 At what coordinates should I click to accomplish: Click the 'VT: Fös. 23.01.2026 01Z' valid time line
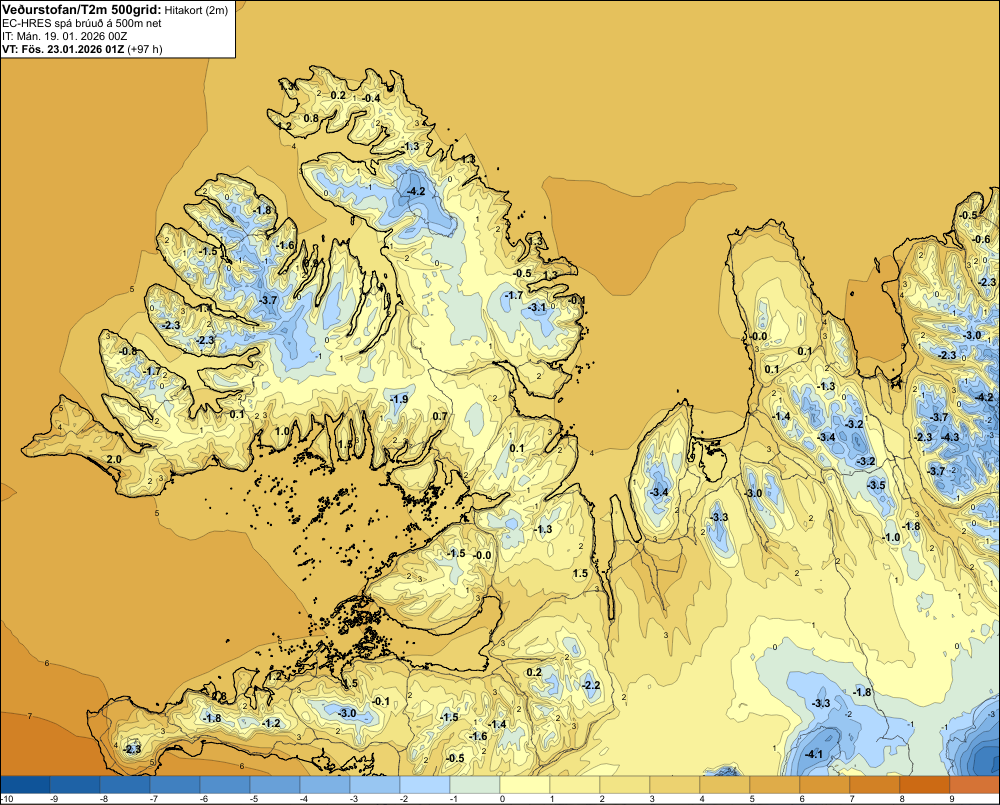pos(64,49)
